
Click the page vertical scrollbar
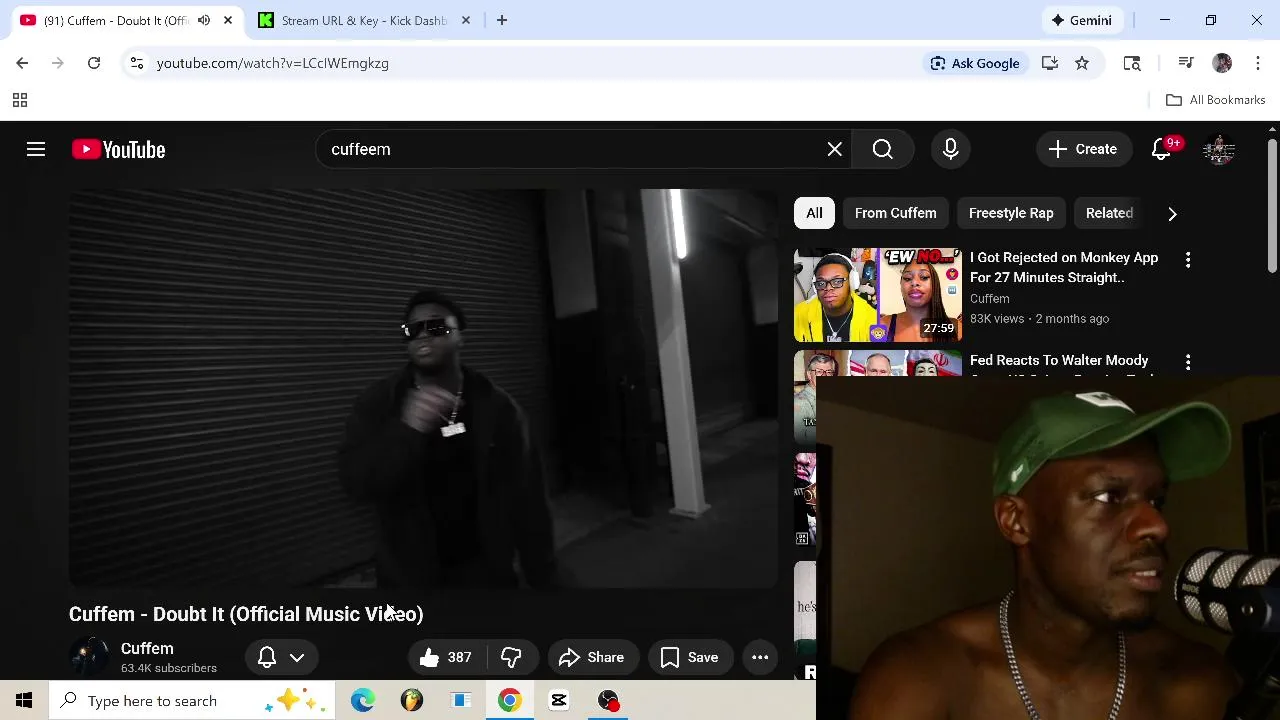(1272, 205)
